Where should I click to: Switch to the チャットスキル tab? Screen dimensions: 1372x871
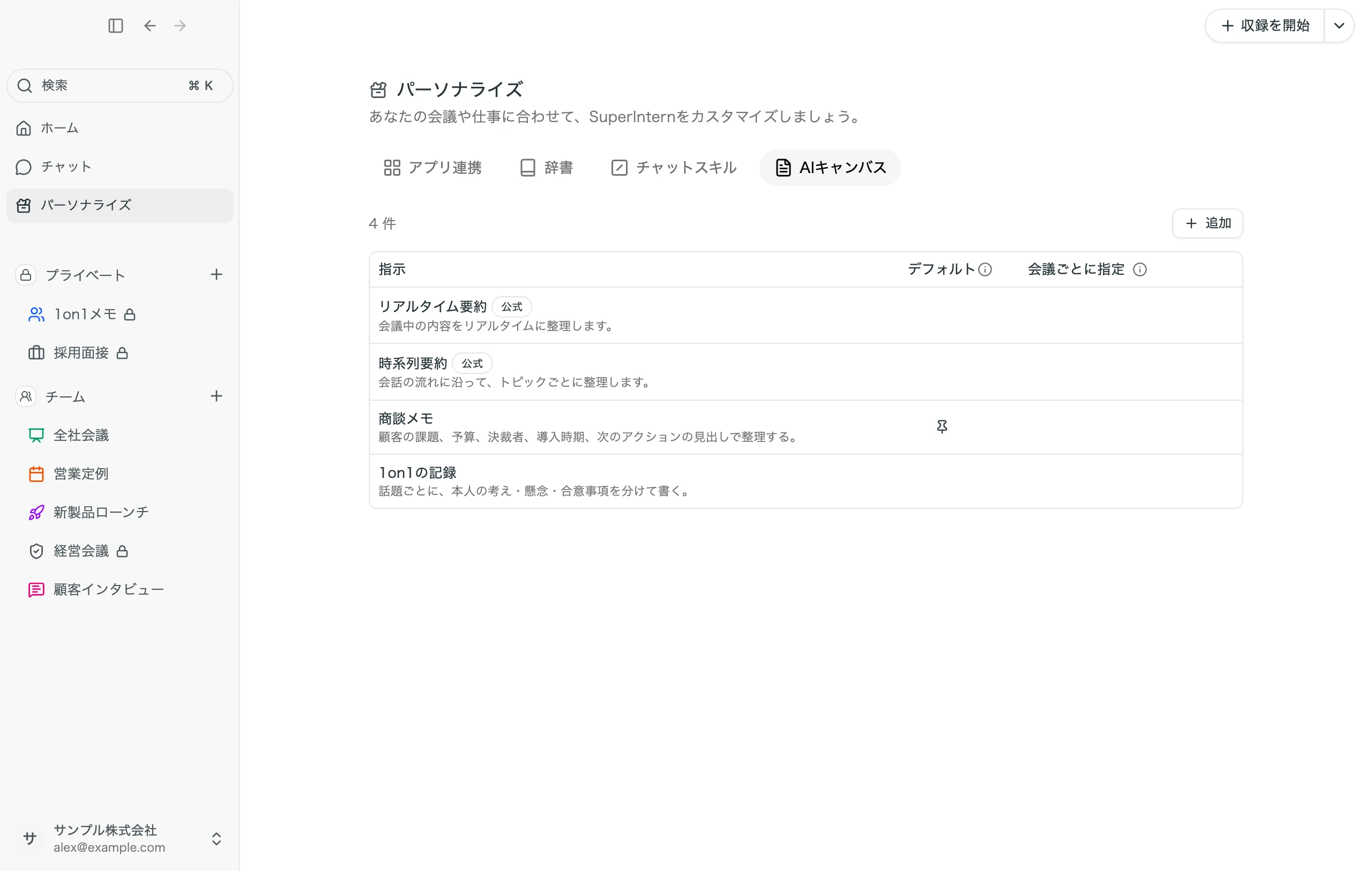674,168
